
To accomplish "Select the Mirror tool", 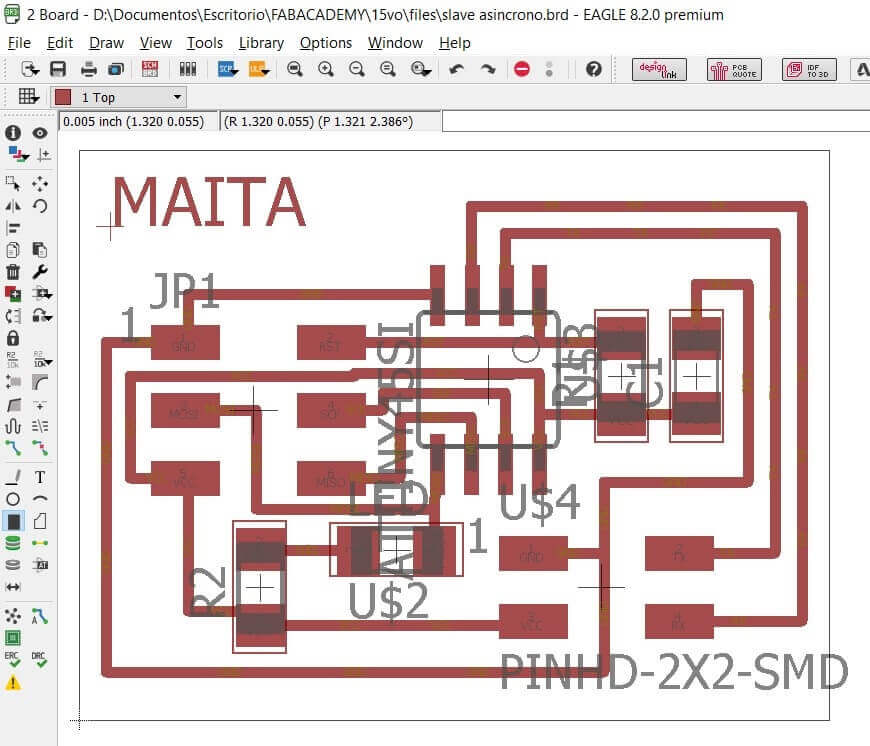I will (13, 206).
